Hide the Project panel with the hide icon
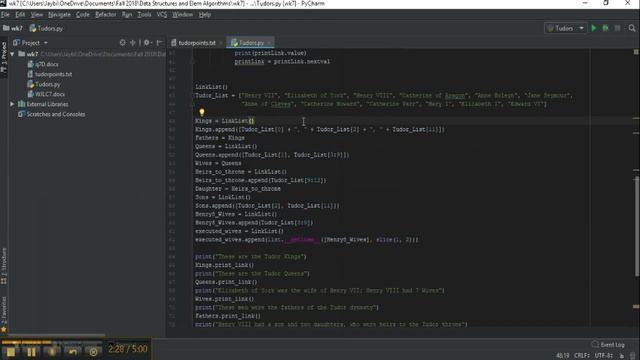Image resolution: width=640 pixels, height=360 pixels. [160, 42]
